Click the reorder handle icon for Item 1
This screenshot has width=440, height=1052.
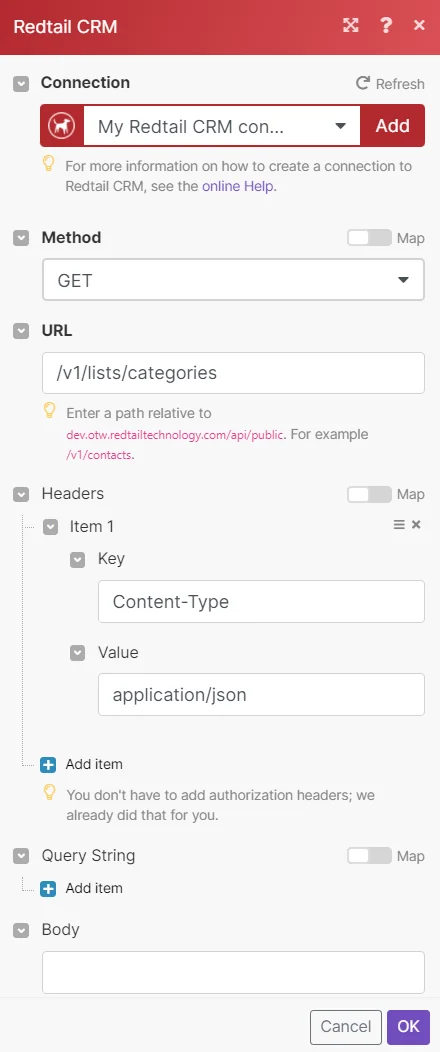click(x=399, y=525)
